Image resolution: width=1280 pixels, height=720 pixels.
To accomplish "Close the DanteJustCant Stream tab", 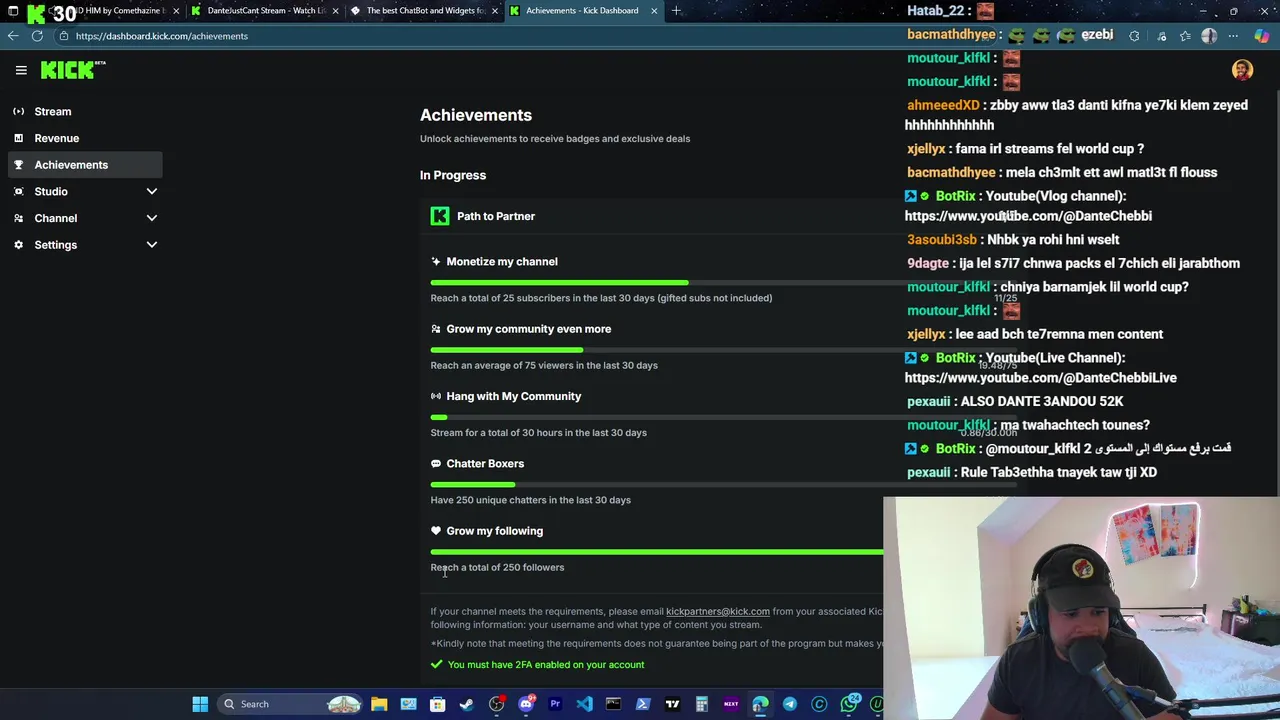I will tap(335, 10).
